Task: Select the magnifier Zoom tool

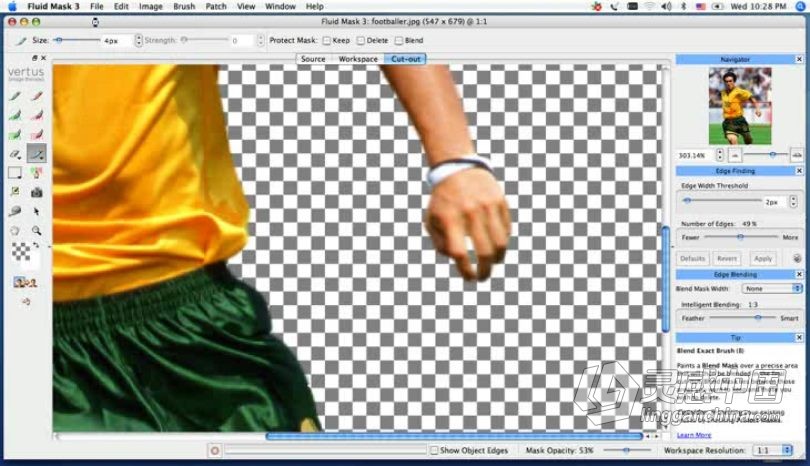Action: 36,230
